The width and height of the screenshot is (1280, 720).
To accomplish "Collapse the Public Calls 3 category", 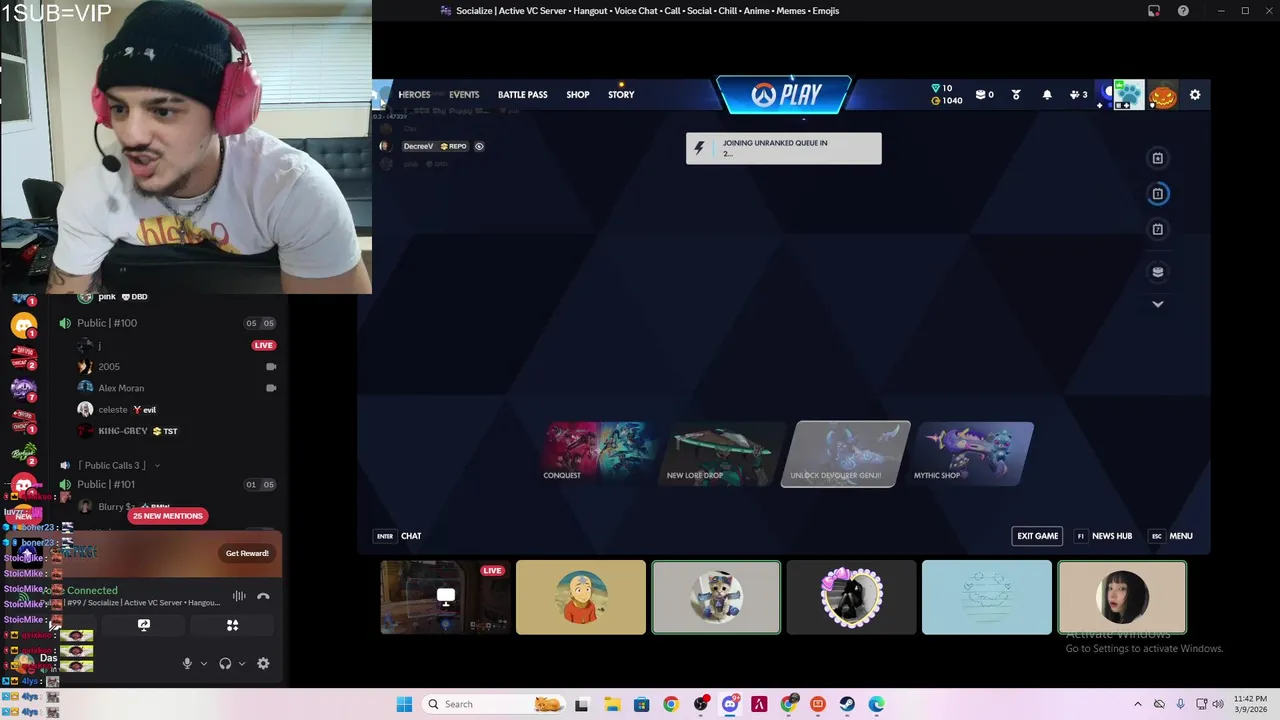I will [x=110, y=465].
